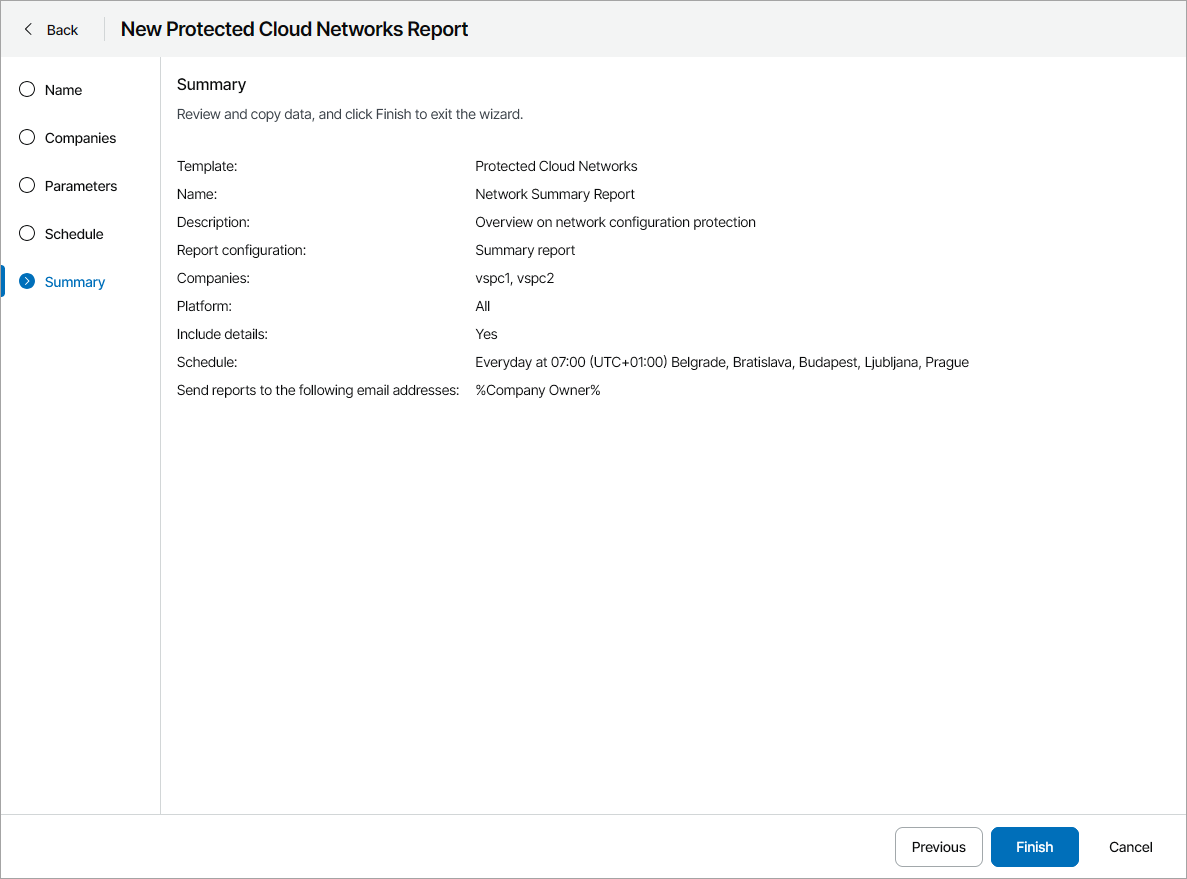Click the blue arrow icon beside Summary step
Image resolution: width=1187 pixels, height=879 pixels.
pos(26,281)
